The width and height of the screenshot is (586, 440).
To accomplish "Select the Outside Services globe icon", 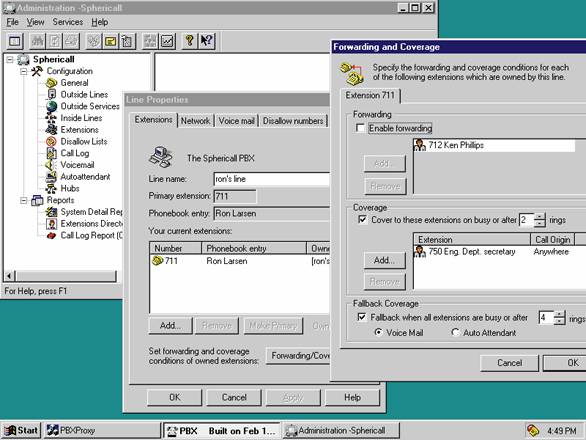I will pos(51,106).
